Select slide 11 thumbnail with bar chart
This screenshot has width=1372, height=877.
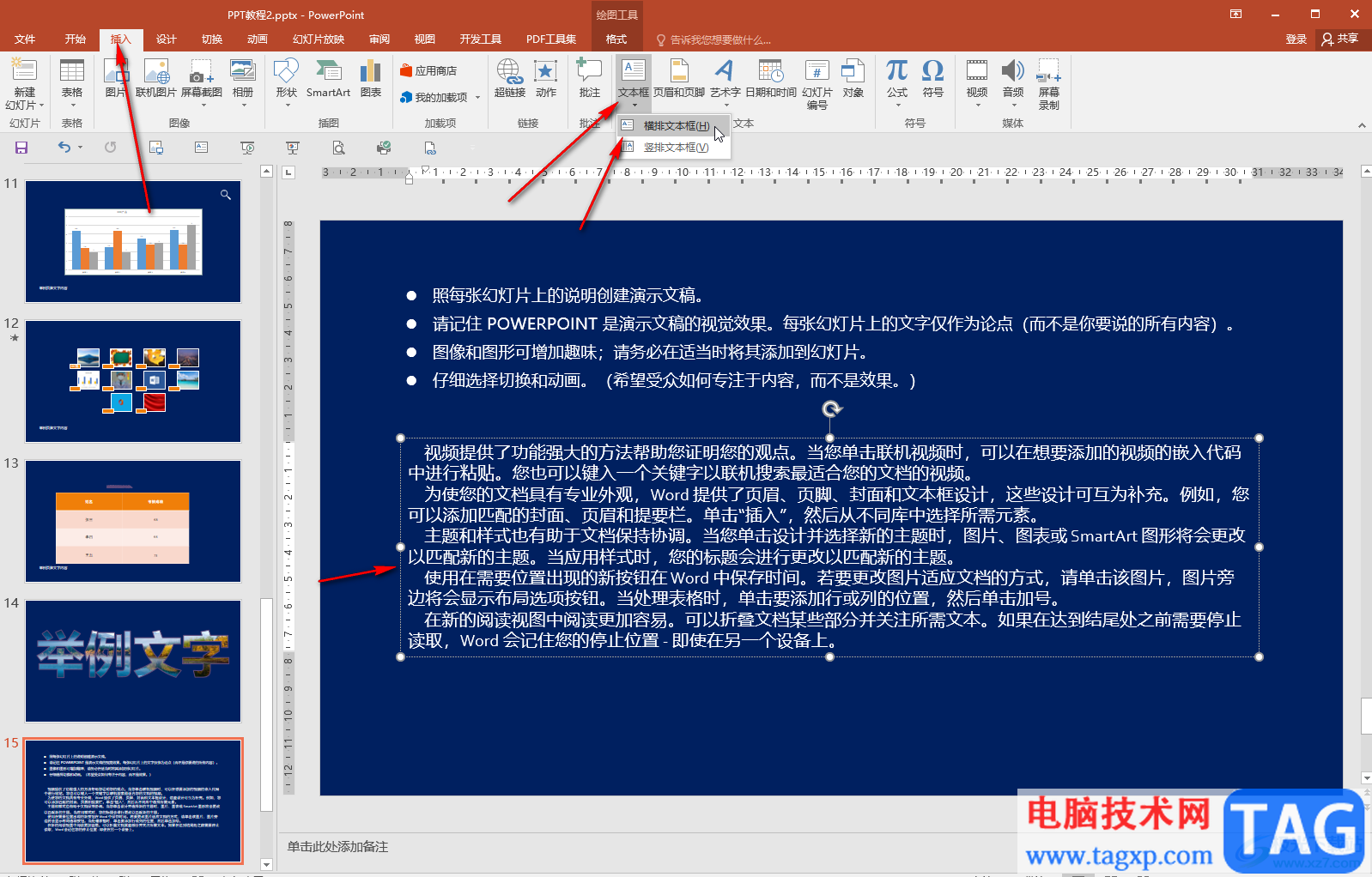(133, 241)
